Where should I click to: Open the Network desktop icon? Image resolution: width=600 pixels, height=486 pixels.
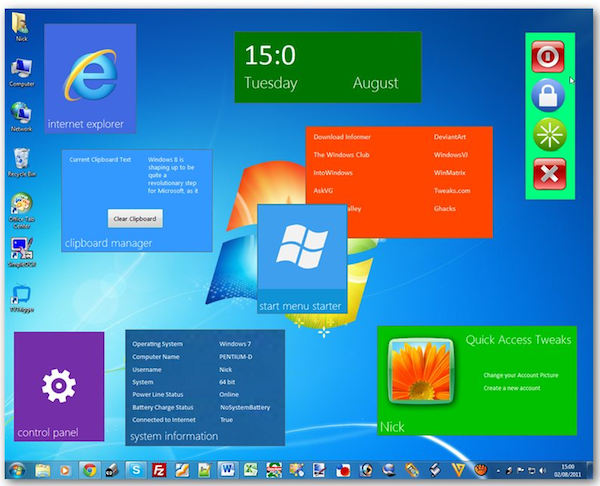(21, 116)
